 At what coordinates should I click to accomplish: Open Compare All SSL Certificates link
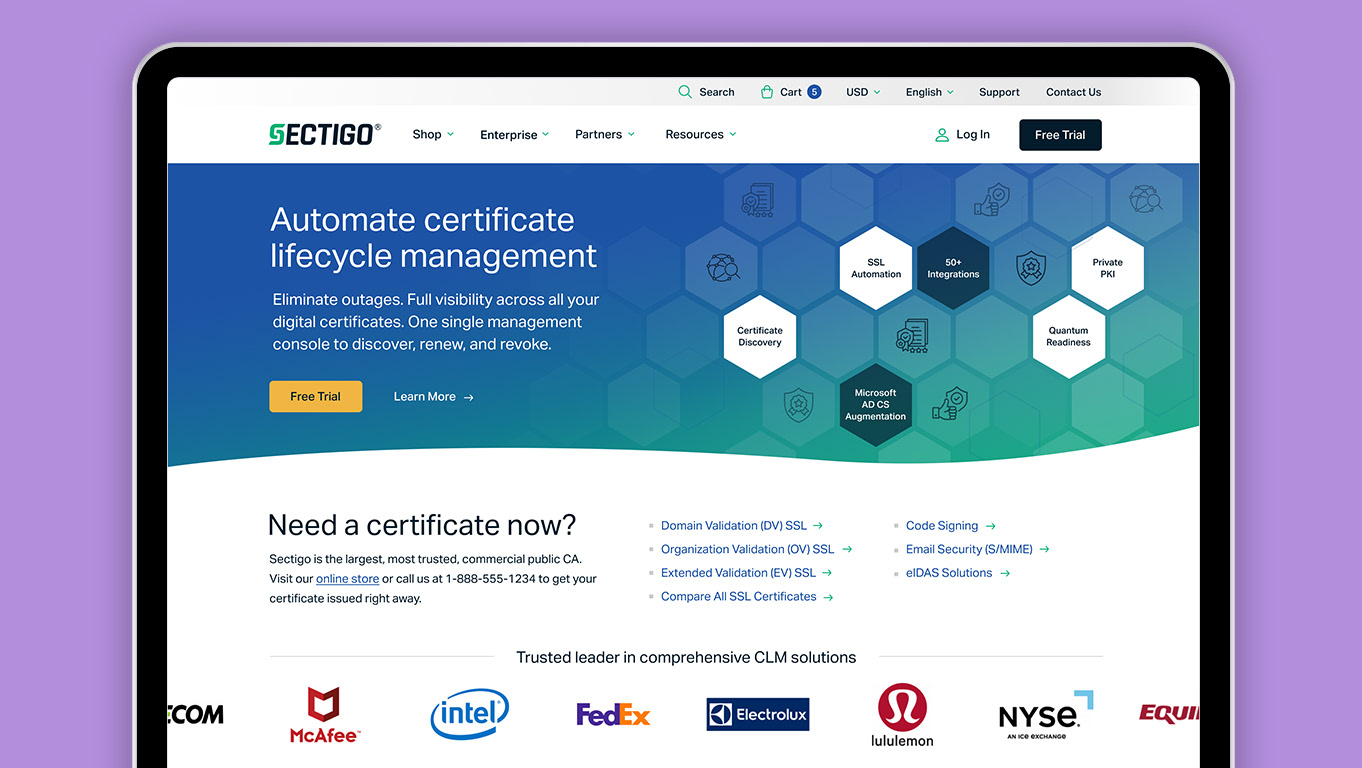[738, 597]
